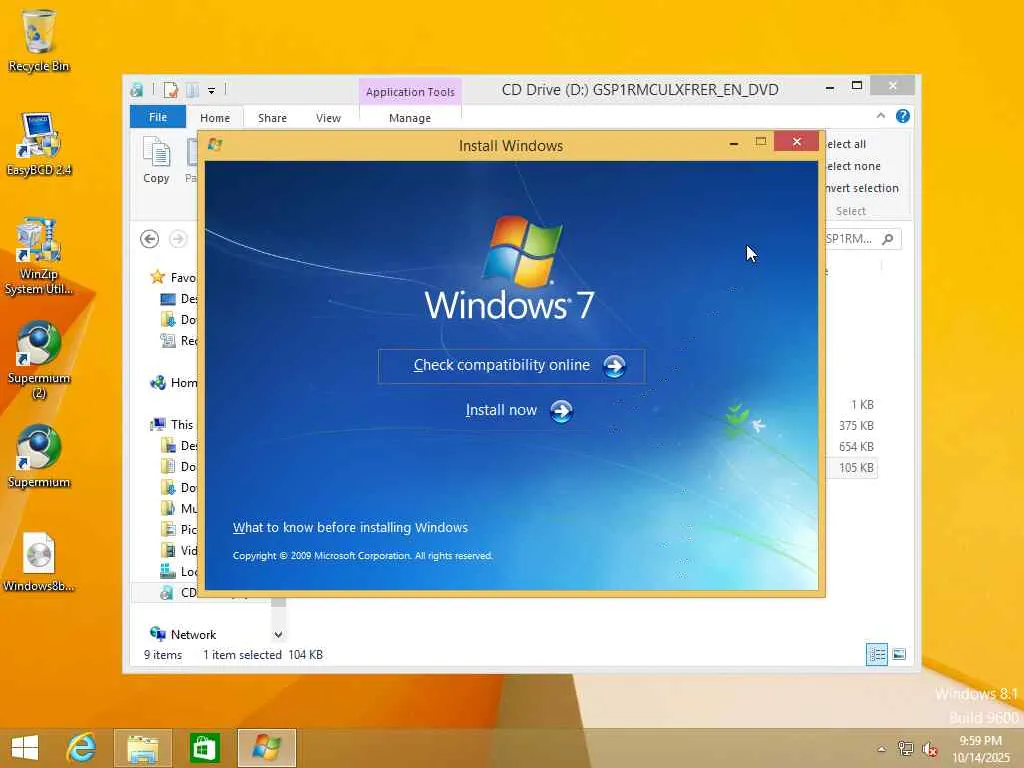Screen dimensions: 1024x768
Task: Click the Properties quick access toolbar icon
Action: 170,90
